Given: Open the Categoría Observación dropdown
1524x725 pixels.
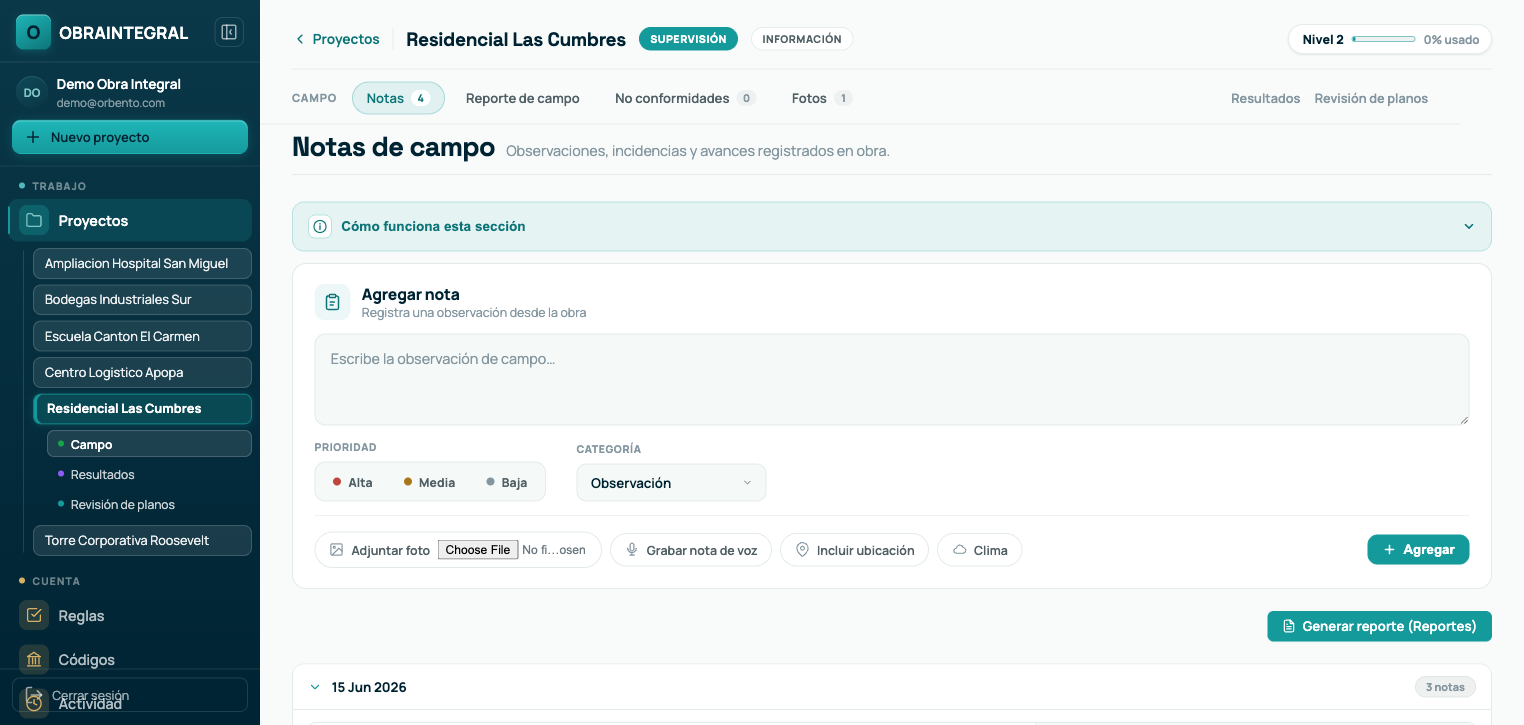Looking at the screenshot, I should click(x=671, y=483).
